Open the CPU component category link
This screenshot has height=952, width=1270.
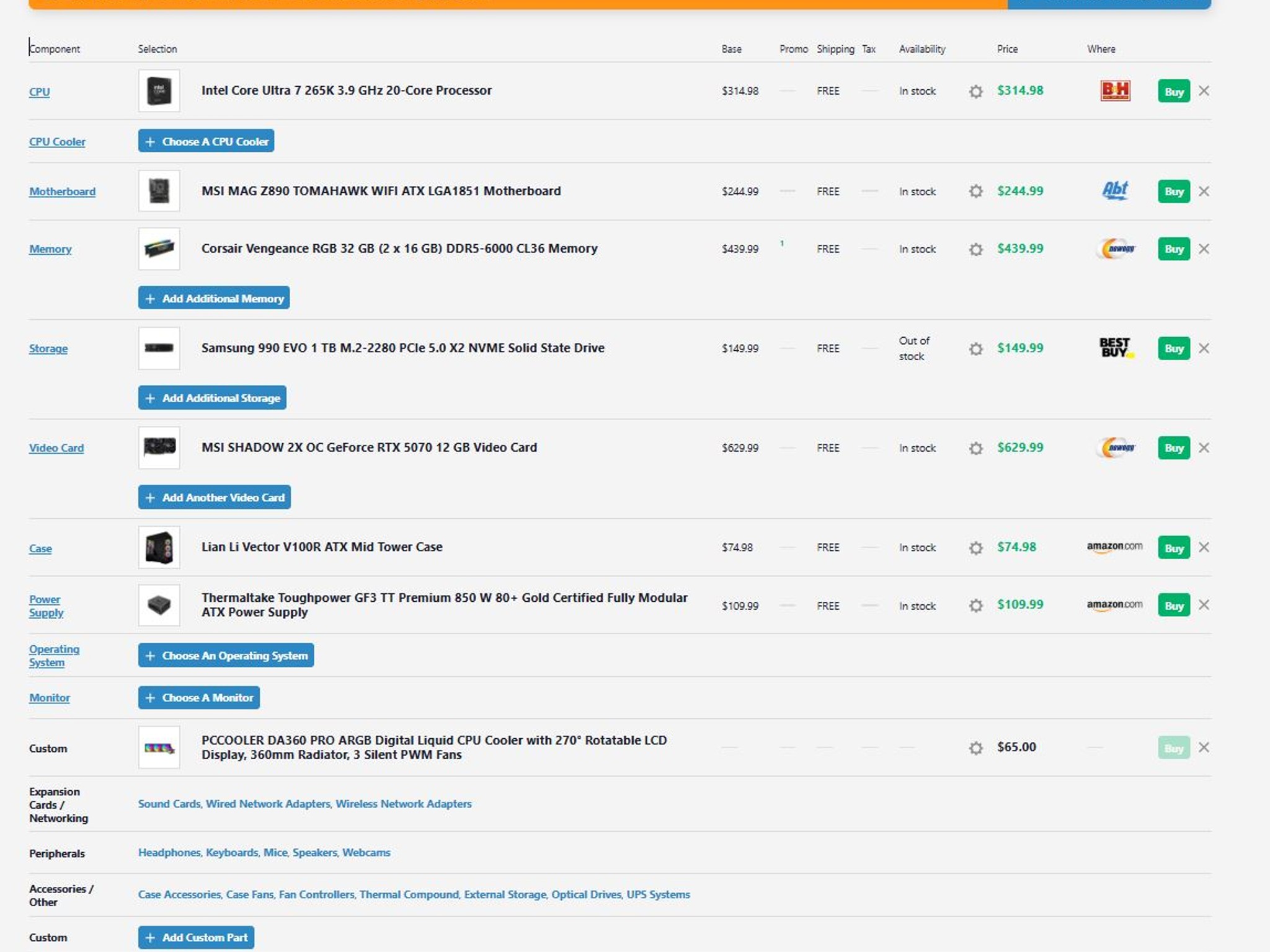pyautogui.click(x=39, y=92)
